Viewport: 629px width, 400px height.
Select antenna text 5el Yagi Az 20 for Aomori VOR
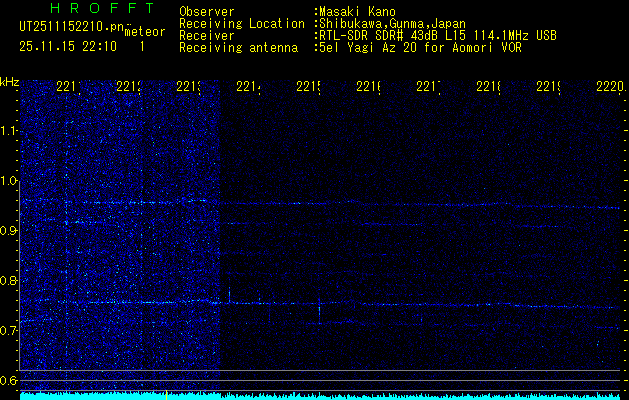click(x=418, y=48)
